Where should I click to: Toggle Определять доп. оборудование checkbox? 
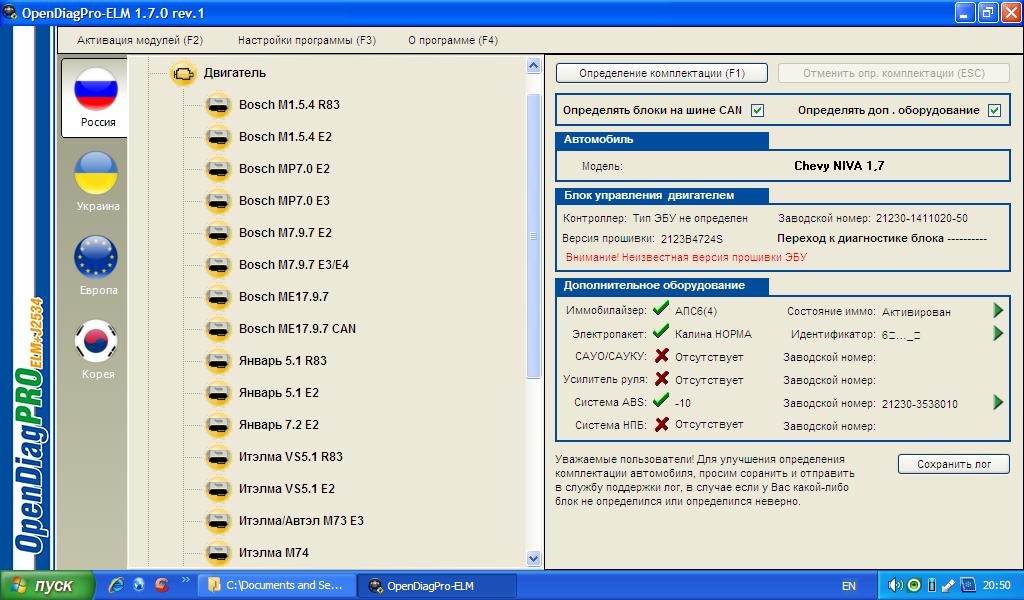click(995, 110)
